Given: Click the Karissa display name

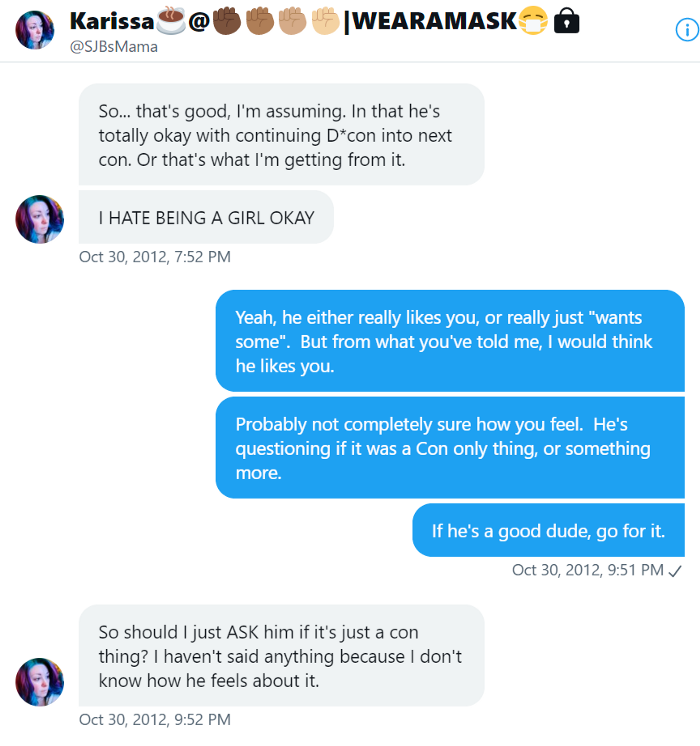Looking at the screenshot, I should pos(110,20).
